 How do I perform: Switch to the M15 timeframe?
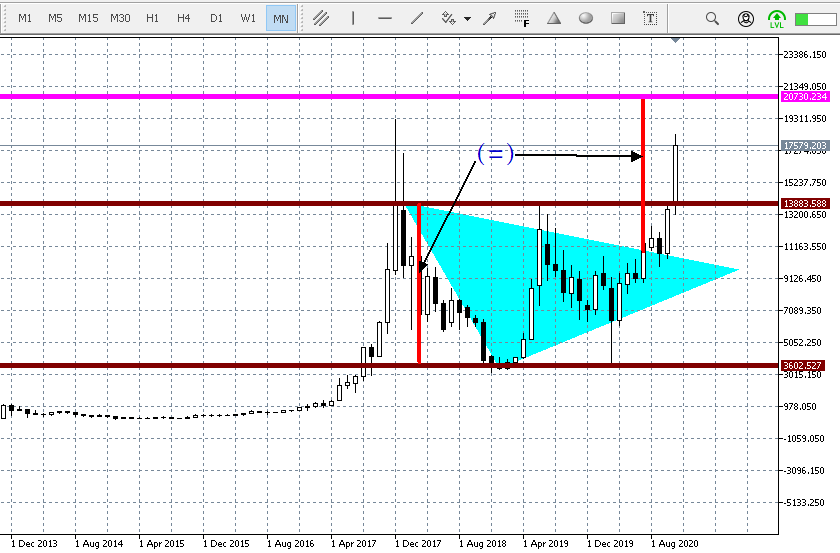[88, 18]
